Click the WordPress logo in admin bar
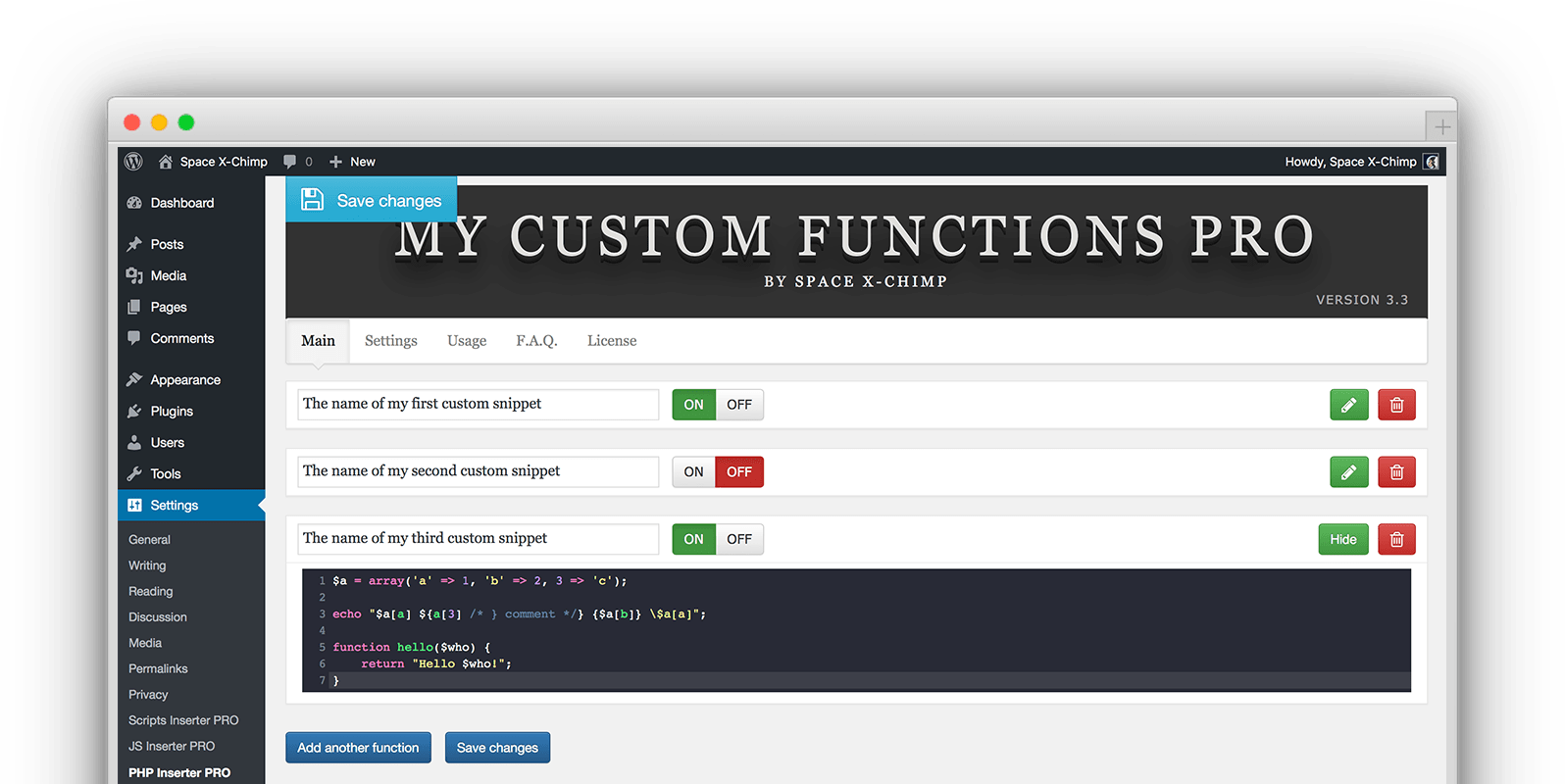 pyautogui.click(x=134, y=162)
